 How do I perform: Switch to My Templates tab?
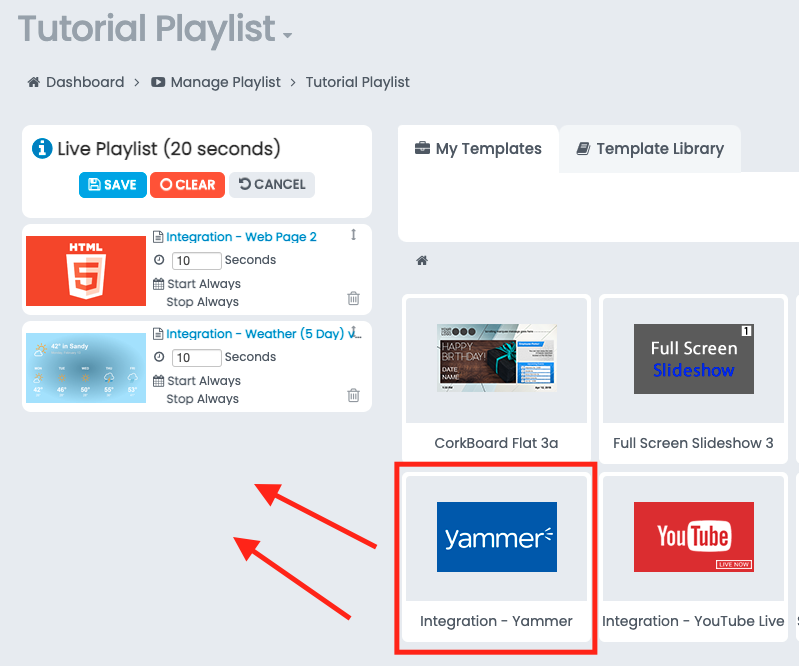[x=478, y=149]
